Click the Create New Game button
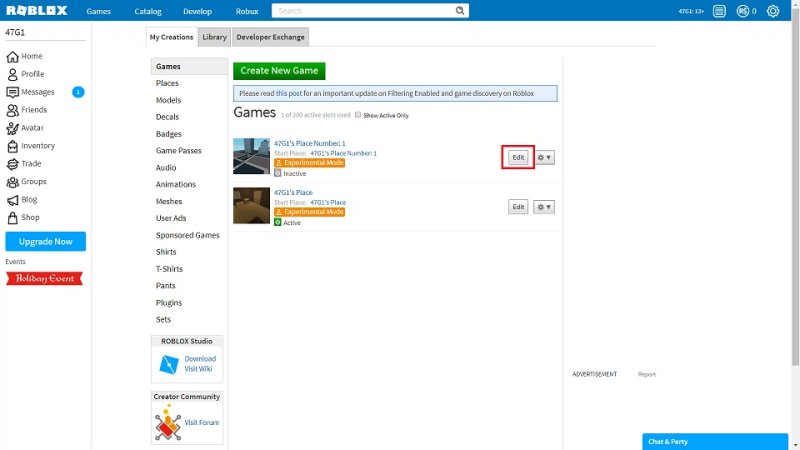 (x=279, y=71)
